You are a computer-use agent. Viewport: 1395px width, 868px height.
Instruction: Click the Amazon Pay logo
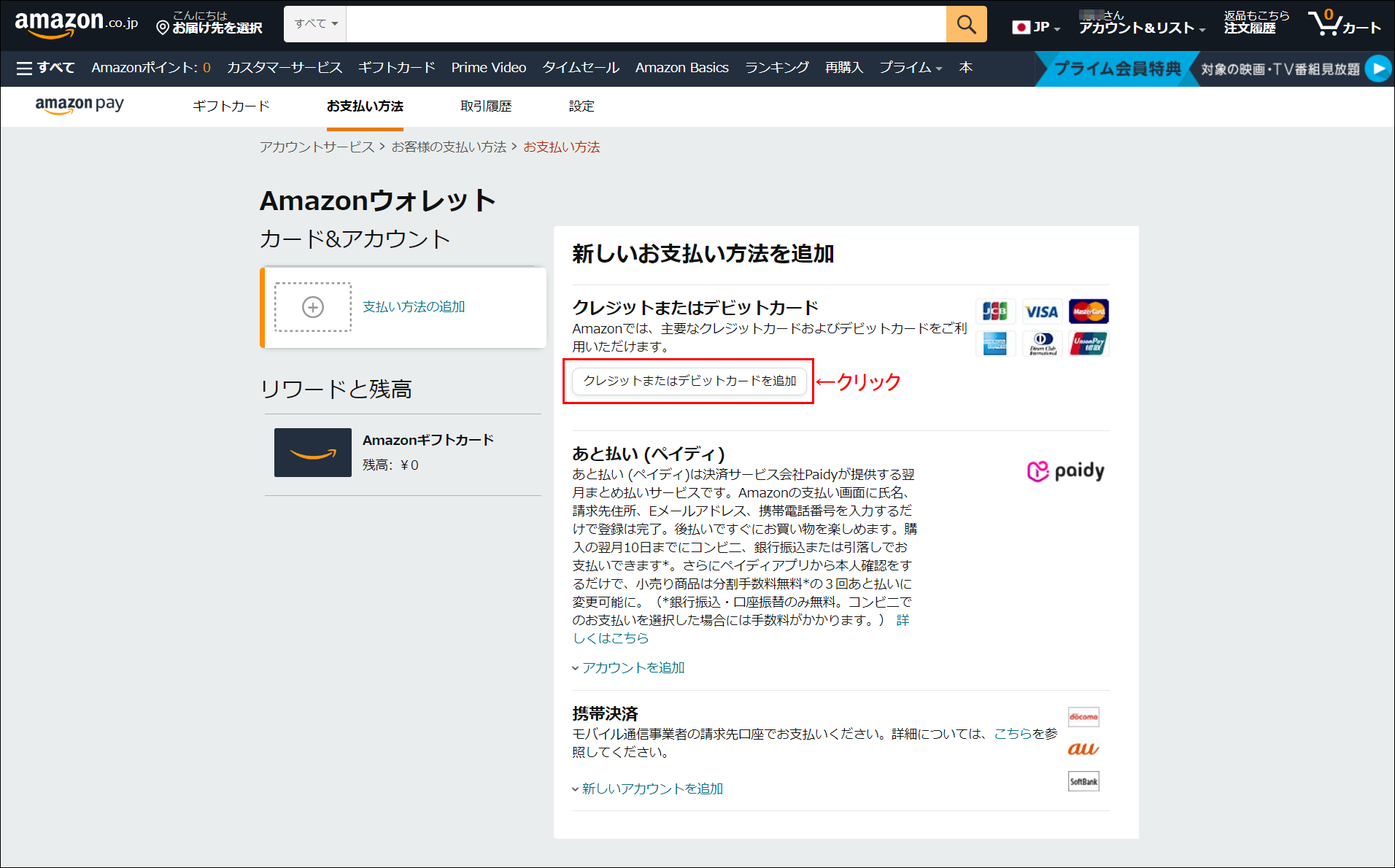coord(80,105)
